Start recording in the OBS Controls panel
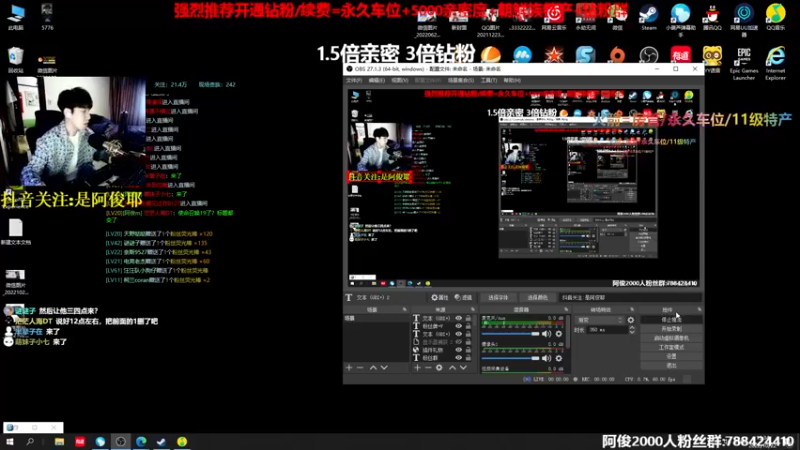 (671, 329)
